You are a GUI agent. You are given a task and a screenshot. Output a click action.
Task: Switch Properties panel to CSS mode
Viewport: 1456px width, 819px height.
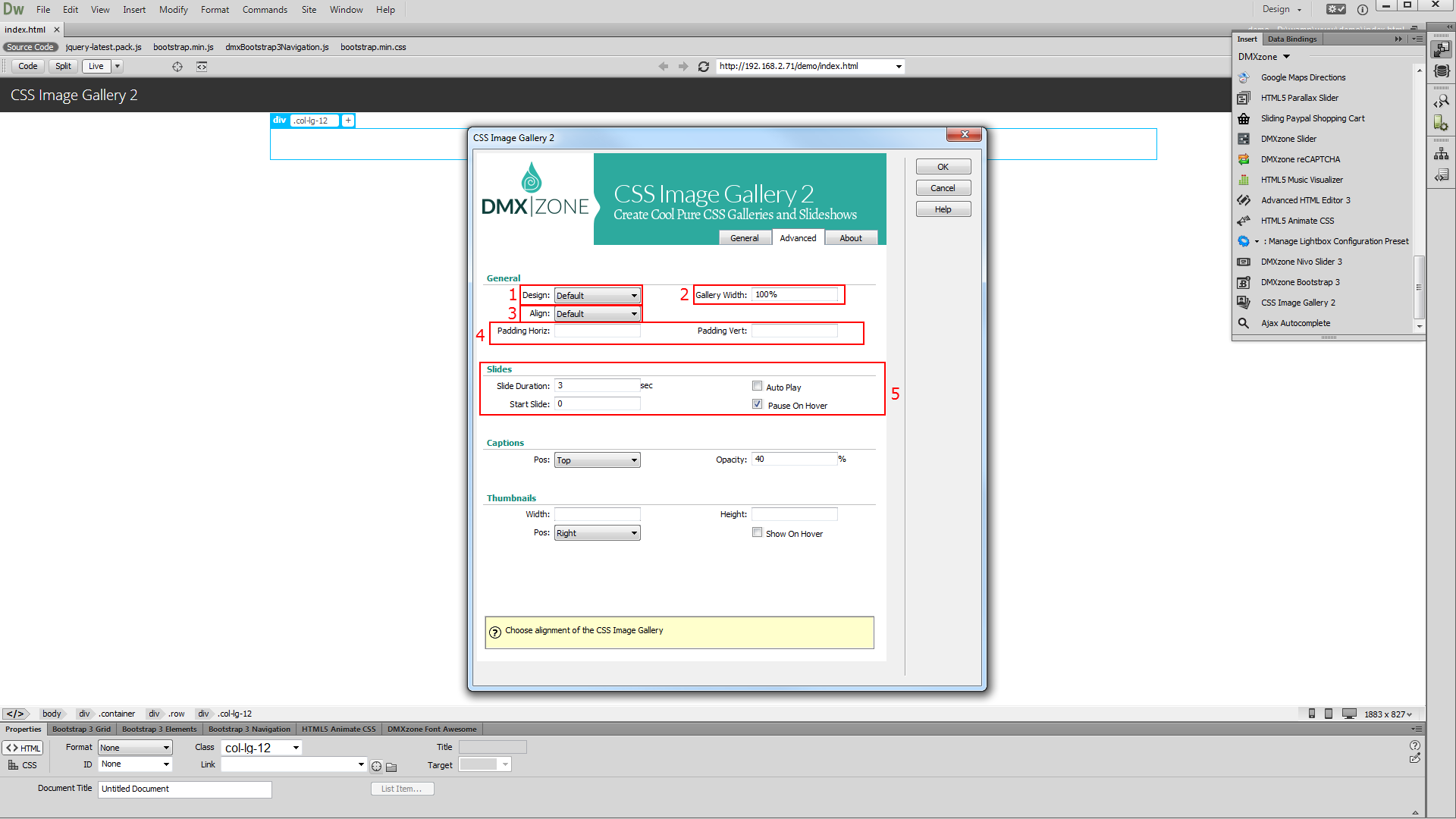(x=23, y=765)
